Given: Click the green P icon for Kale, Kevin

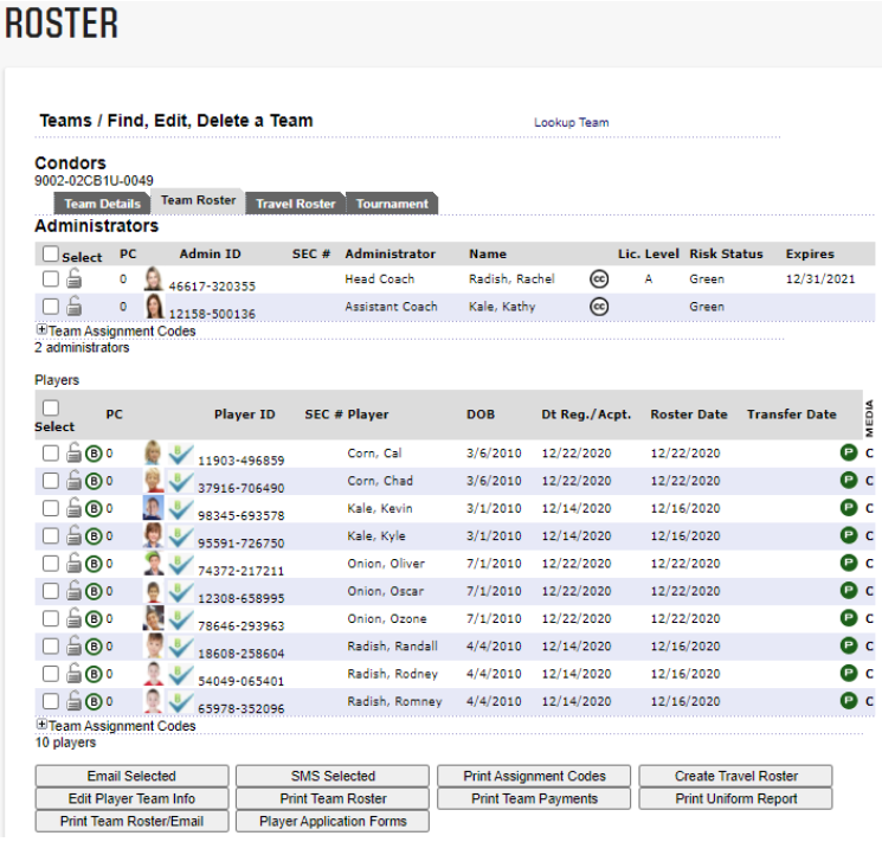Looking at the screenshot, I should 849,508.
